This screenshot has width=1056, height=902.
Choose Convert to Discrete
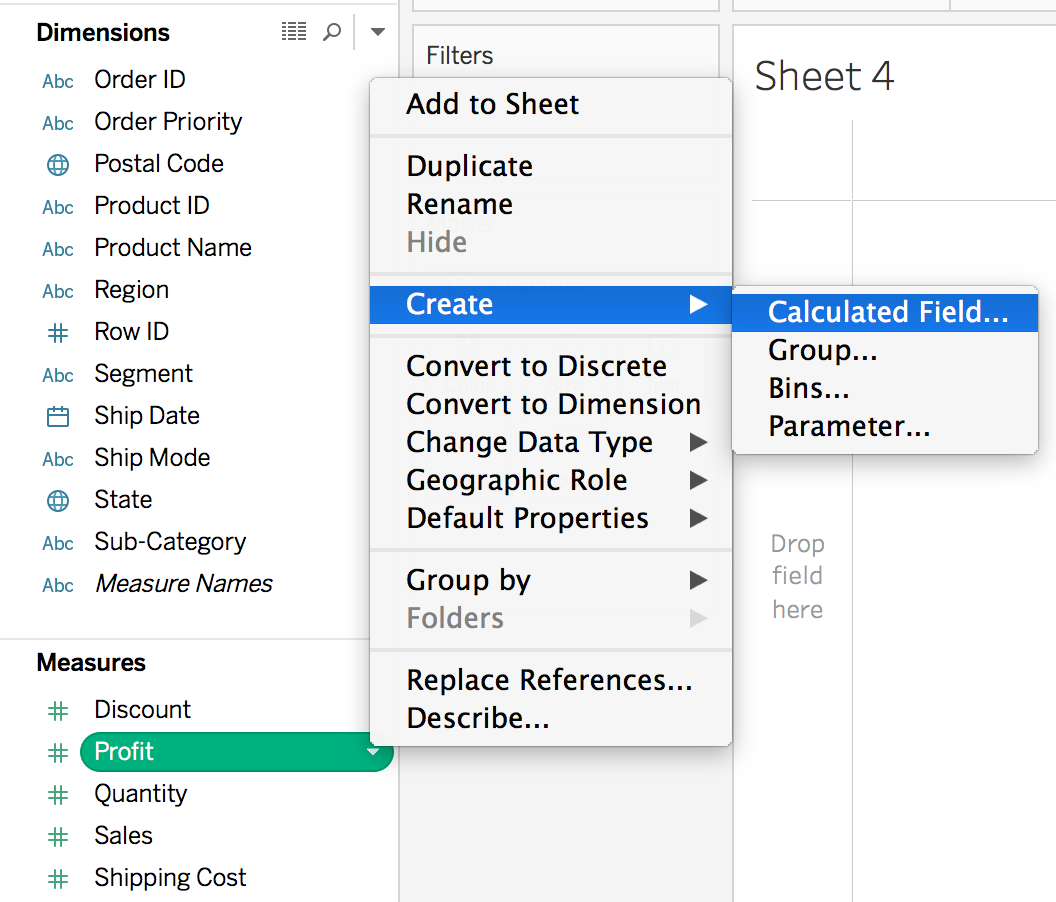tap(536, 366)
